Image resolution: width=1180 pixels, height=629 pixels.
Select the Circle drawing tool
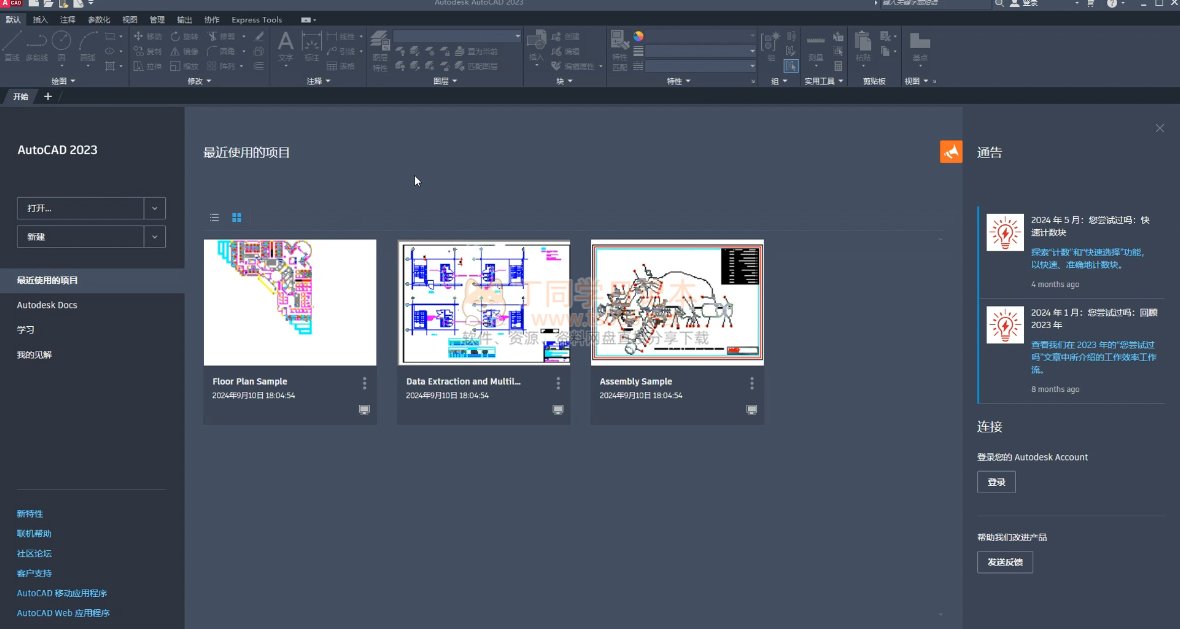coord(62,42)
